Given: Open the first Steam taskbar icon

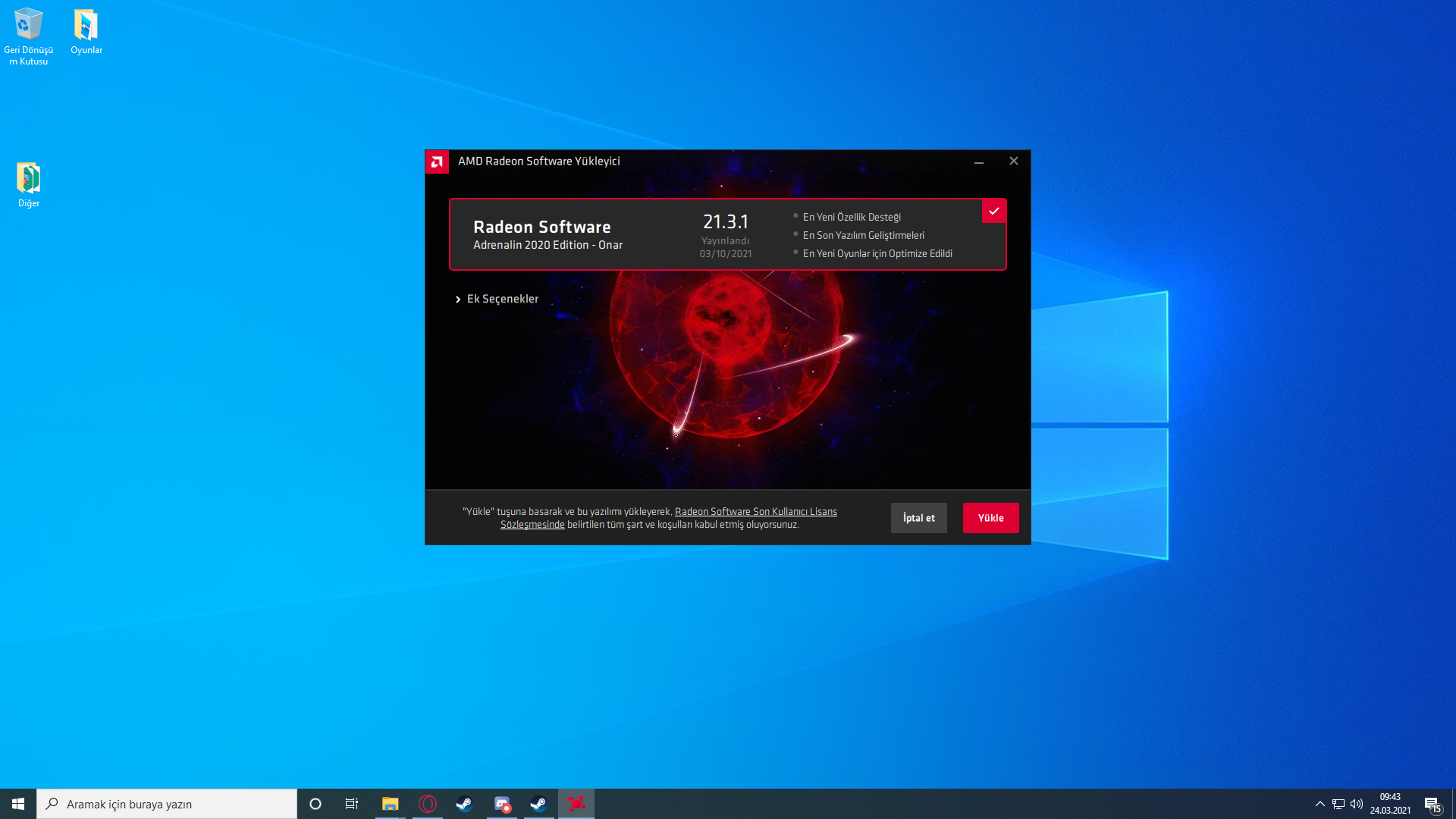Looking at the screenshot, I should click(464, 804).
